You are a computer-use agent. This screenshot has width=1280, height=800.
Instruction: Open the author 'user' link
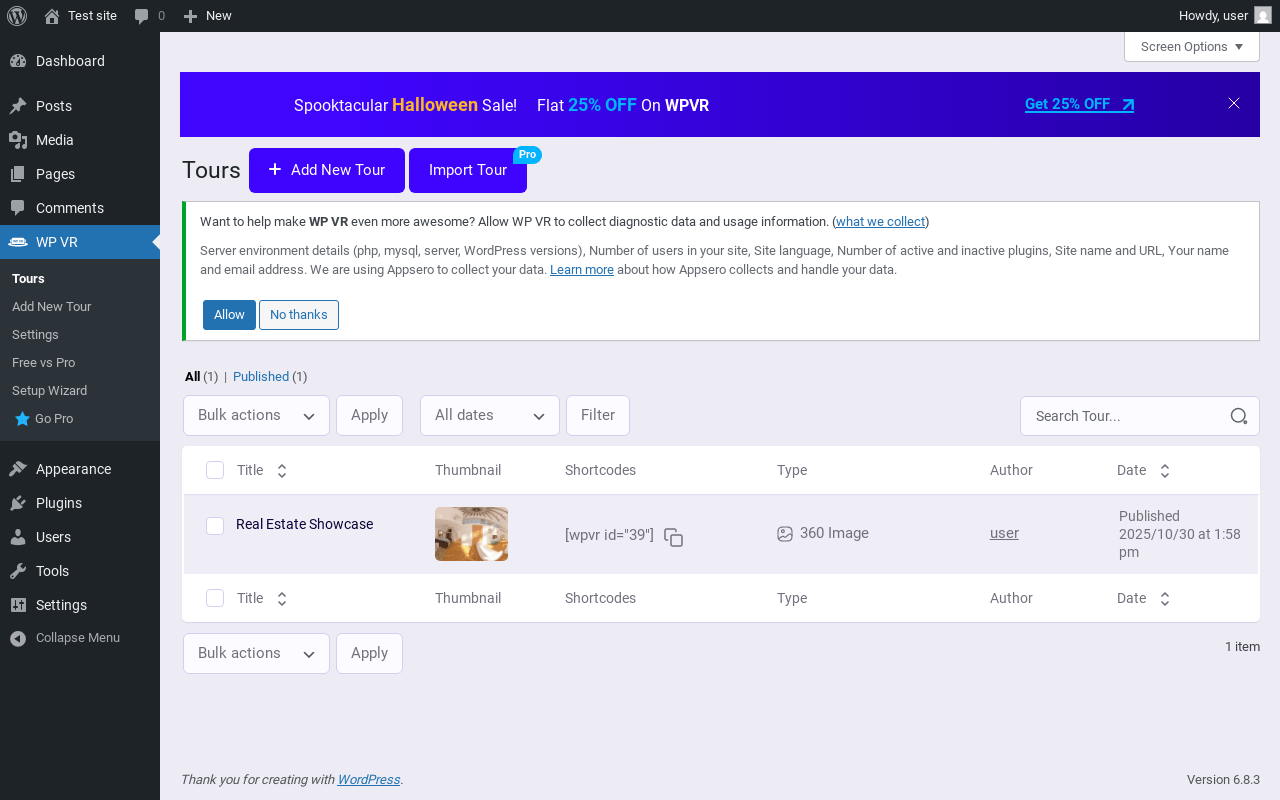(x=1004, y=534)
